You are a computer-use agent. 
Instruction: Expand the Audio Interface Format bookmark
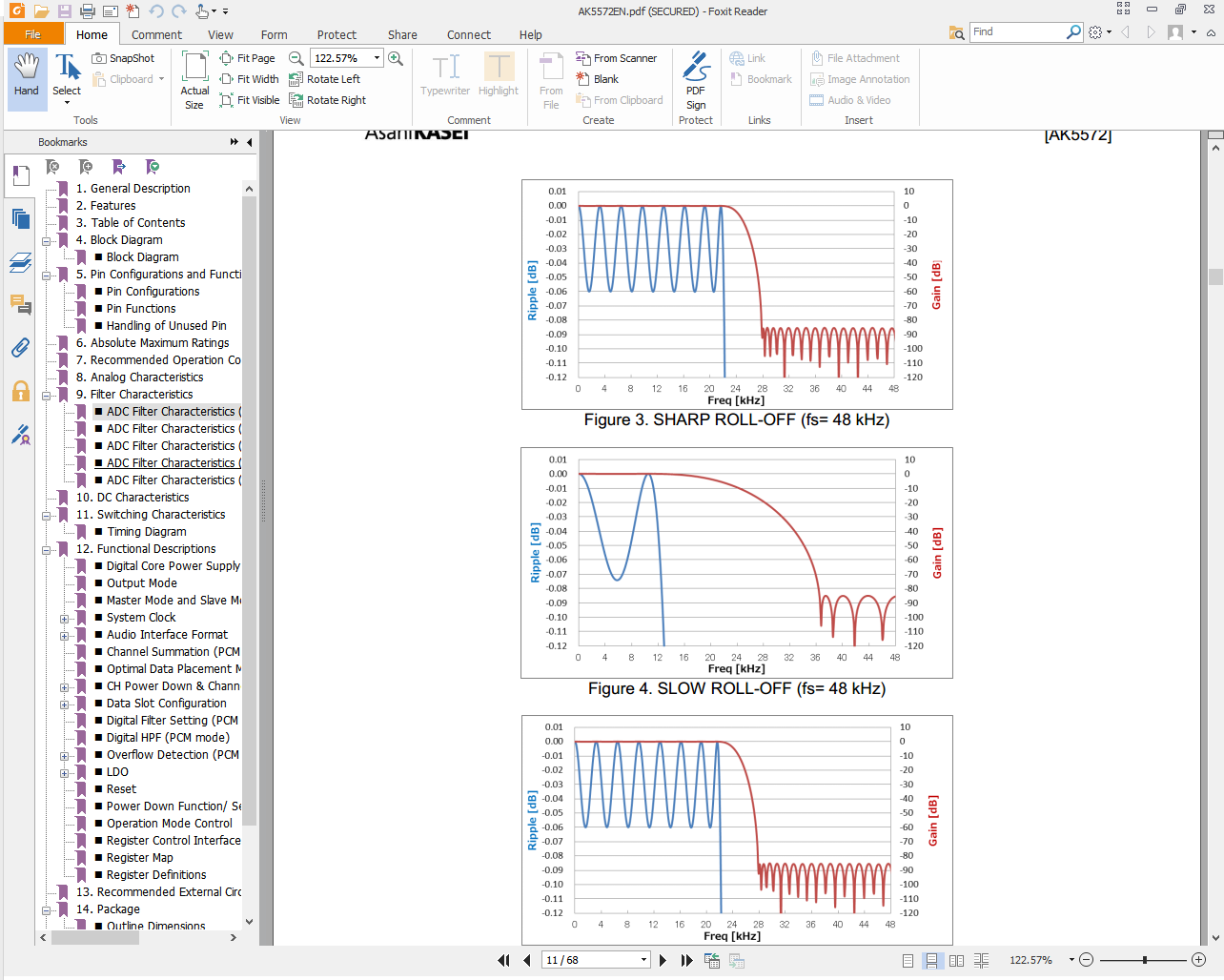(64, 635)
